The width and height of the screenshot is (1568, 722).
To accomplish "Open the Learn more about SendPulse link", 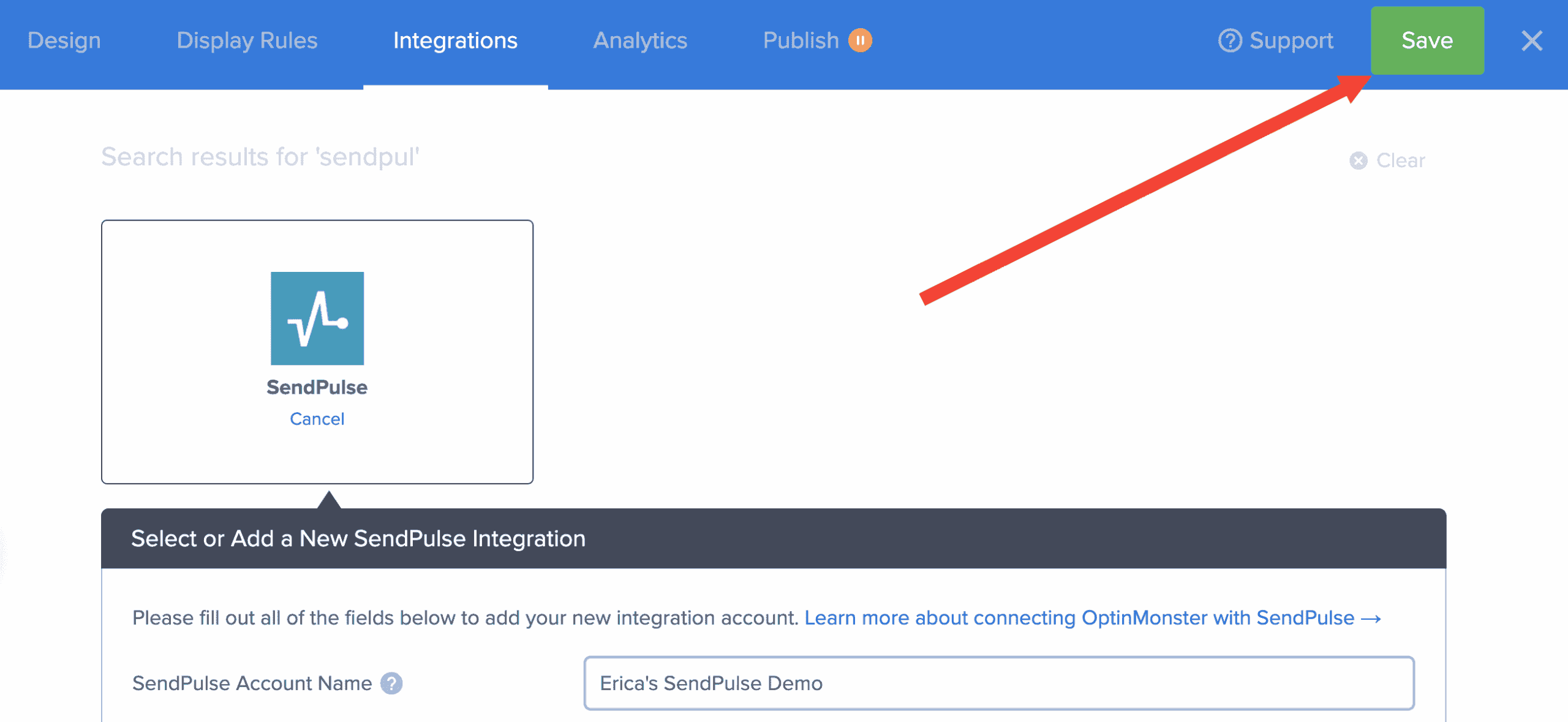I will [x=1093, y=618].
